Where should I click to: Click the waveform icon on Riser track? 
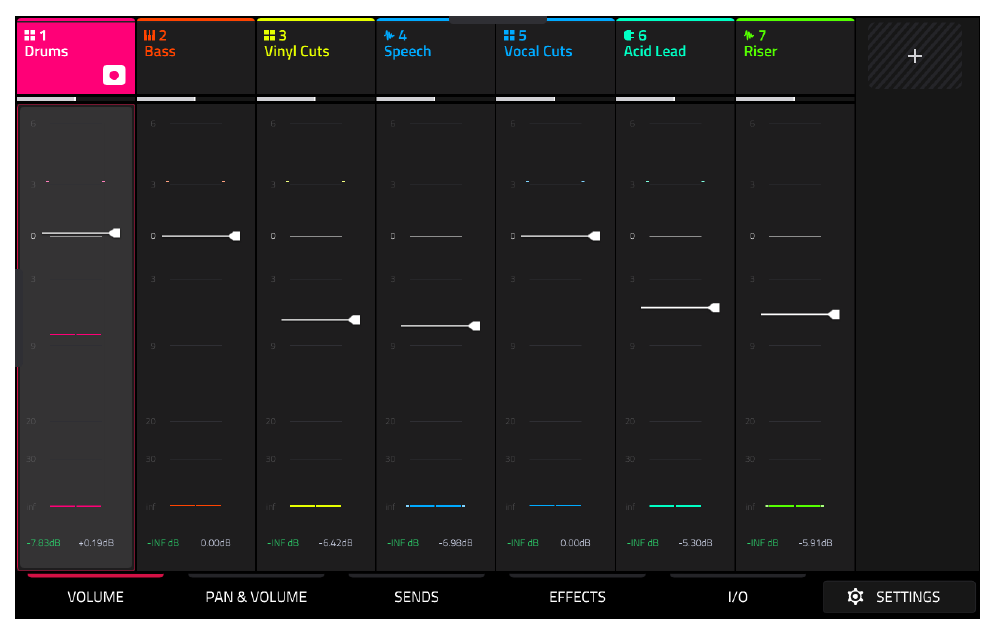coord(749,35)
